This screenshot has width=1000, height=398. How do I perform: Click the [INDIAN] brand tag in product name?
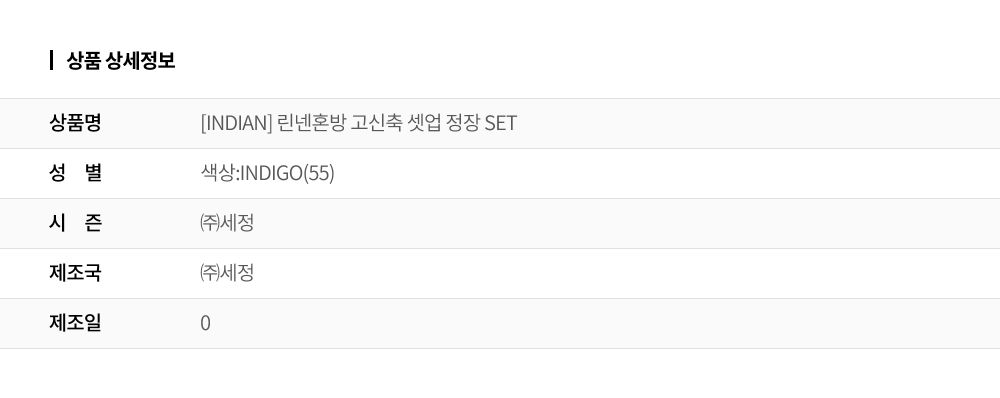237,122
